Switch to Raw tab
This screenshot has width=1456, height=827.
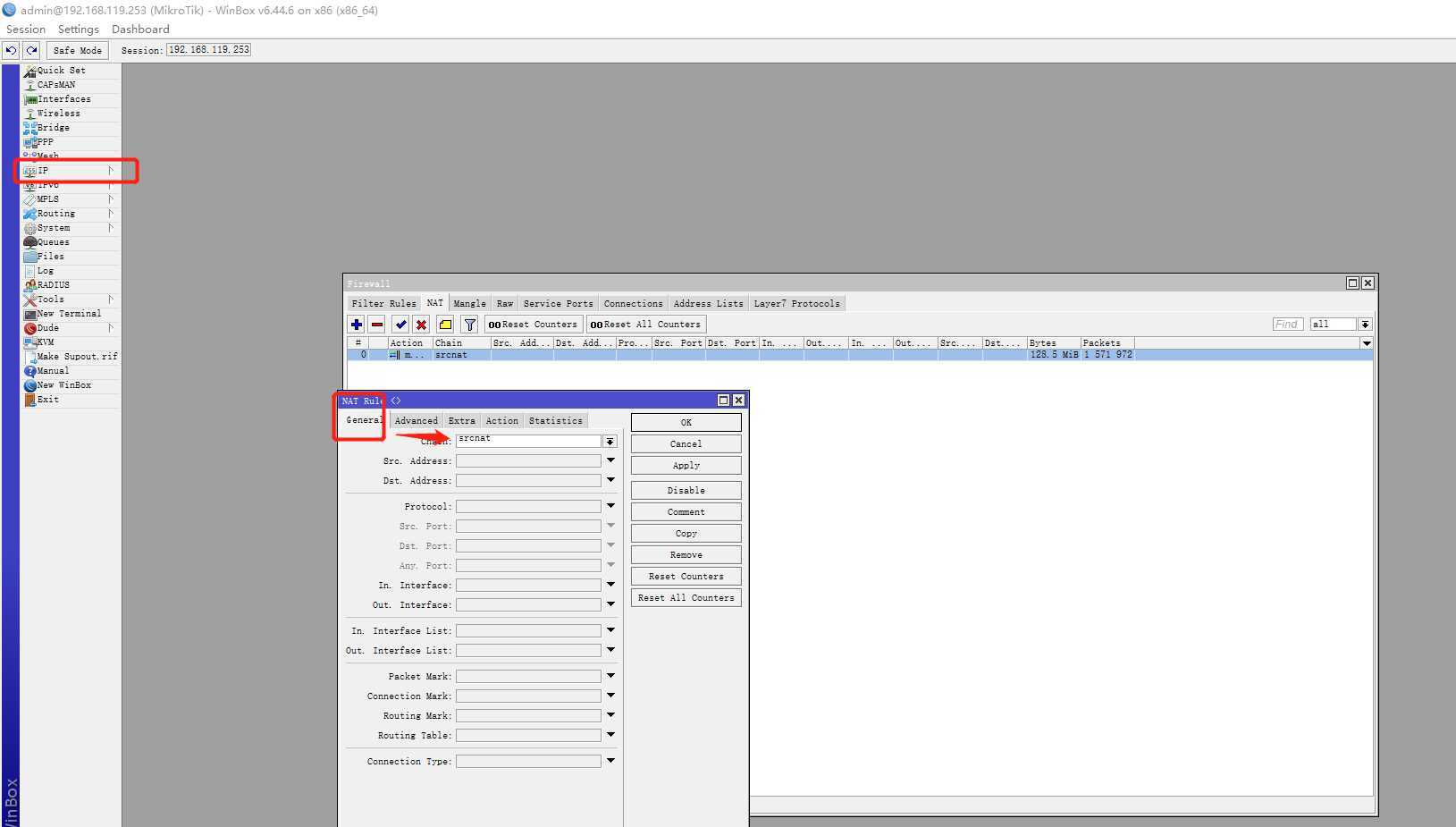[x=505, y=304]
